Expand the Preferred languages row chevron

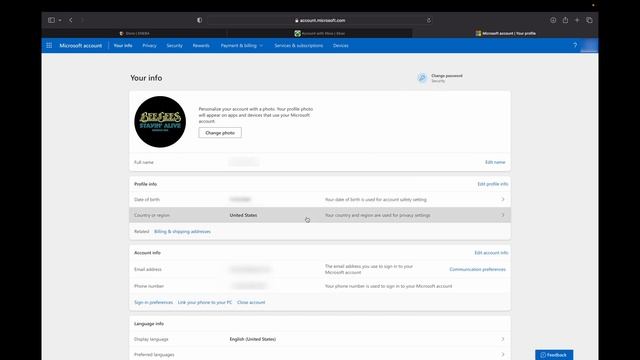pyautogui.click(x=503, y=354)
